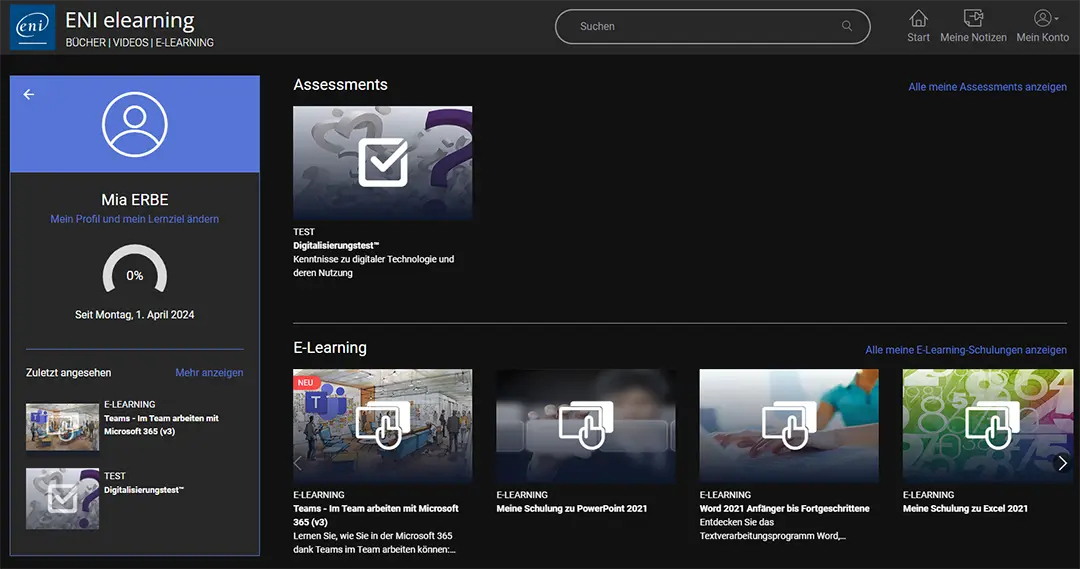Click BÜCHER | VIDEOS | E-LEARNING tagline
Image resolution: width=1080 pixels, height=569 pixels.
[x=140, y=43]
